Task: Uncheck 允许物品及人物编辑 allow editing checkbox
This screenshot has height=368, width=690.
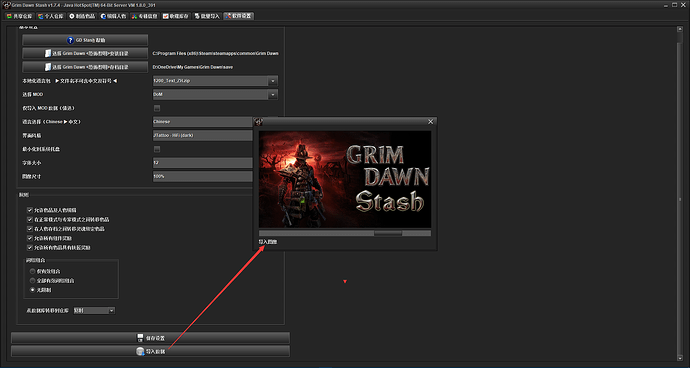Action: tap(30, 210)
